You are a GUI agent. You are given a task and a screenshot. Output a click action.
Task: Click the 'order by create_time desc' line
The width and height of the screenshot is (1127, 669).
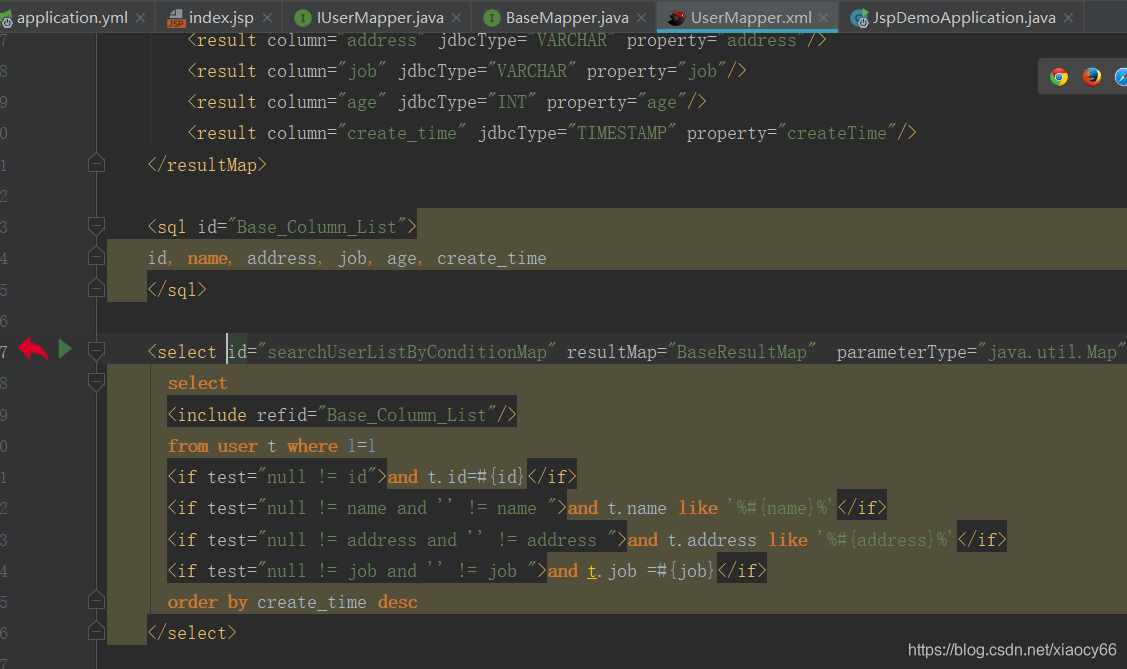(293, 602)
